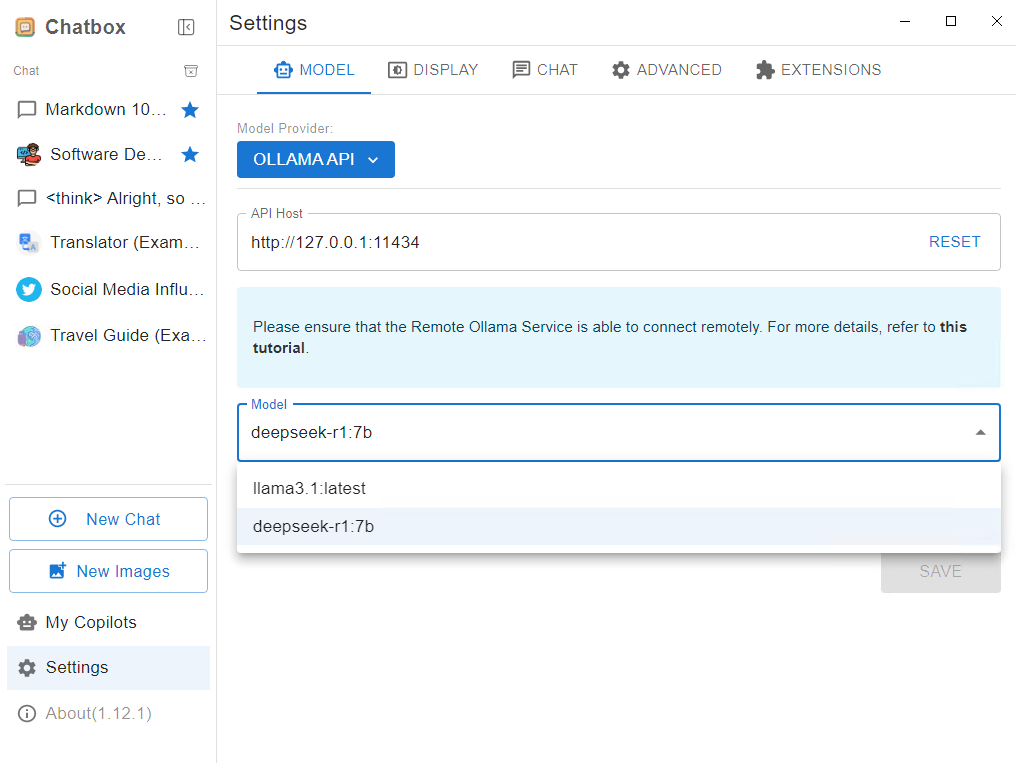Start a New Chat
The height and width of the screenshot is (763, 1016).
108,519
